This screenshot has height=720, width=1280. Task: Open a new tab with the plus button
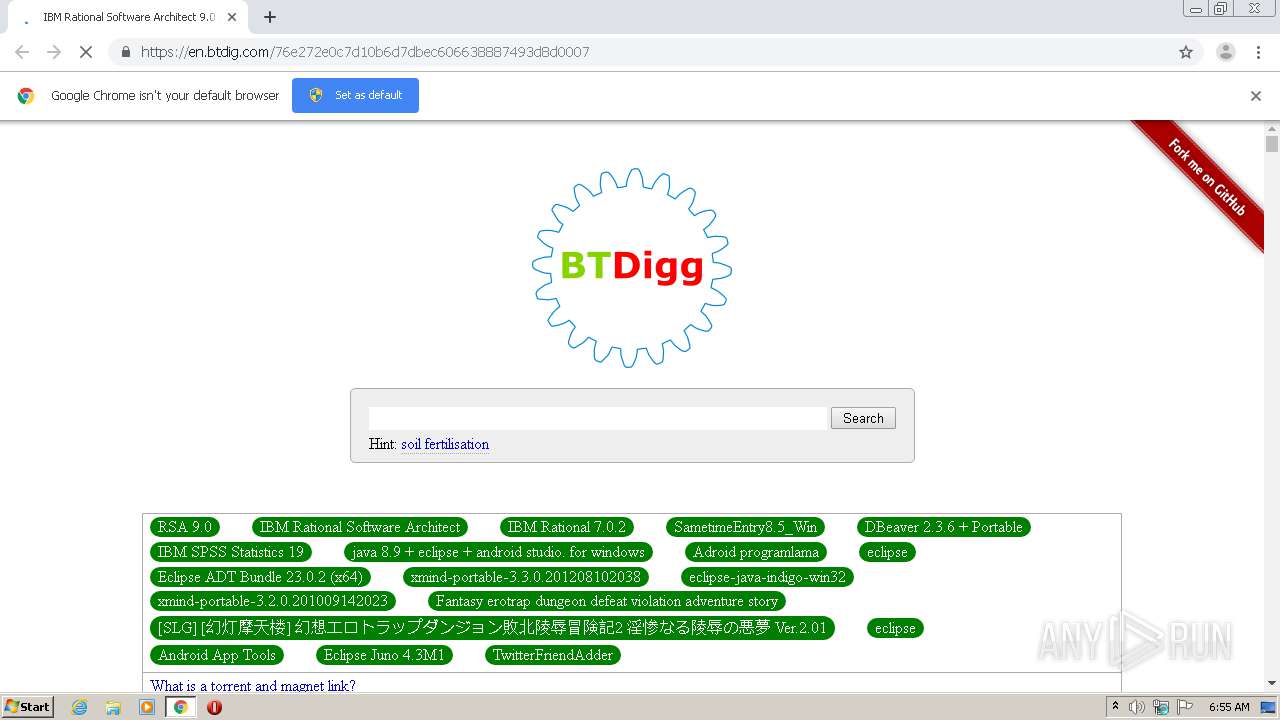270,17
